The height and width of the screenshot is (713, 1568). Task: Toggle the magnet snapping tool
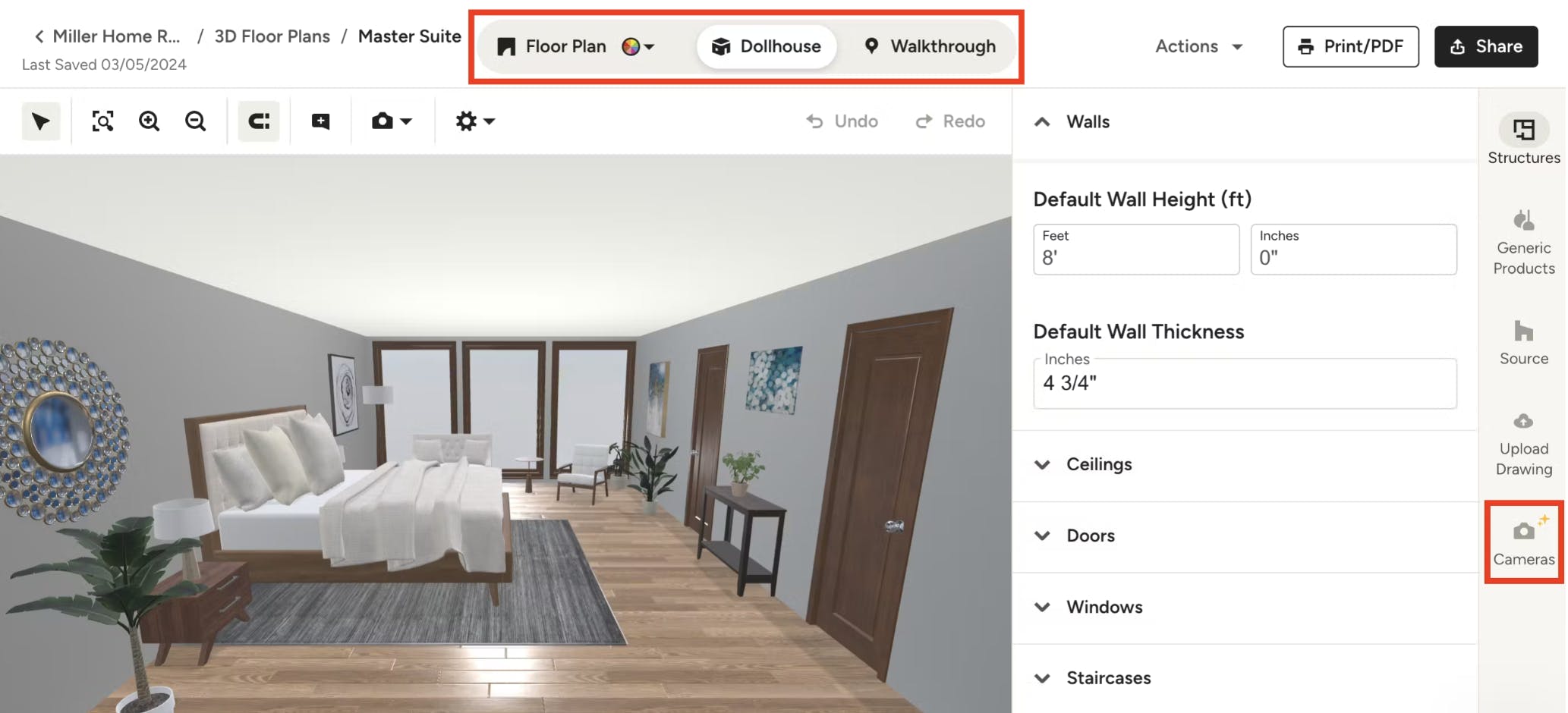(x=258, y=121)
